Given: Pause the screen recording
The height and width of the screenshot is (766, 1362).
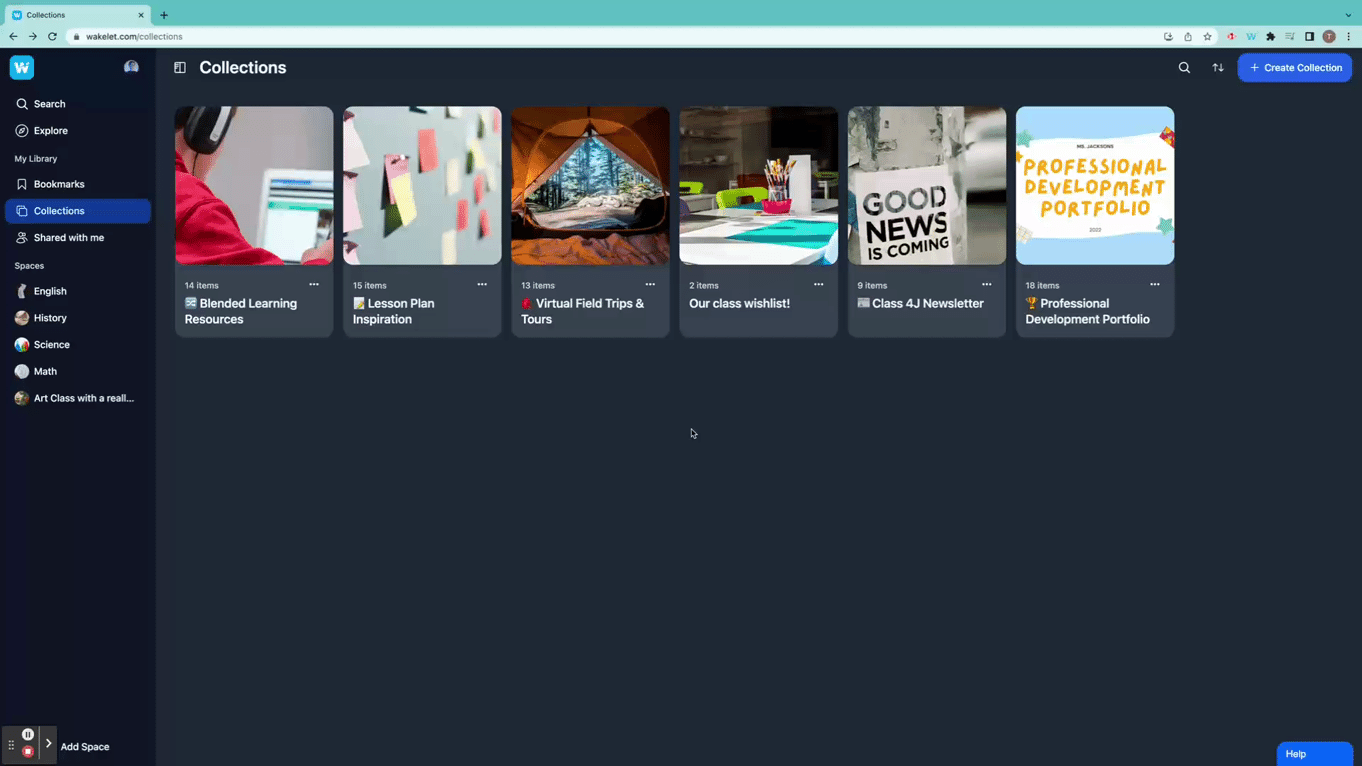Looking at the screenshot, I should point(28,735).
